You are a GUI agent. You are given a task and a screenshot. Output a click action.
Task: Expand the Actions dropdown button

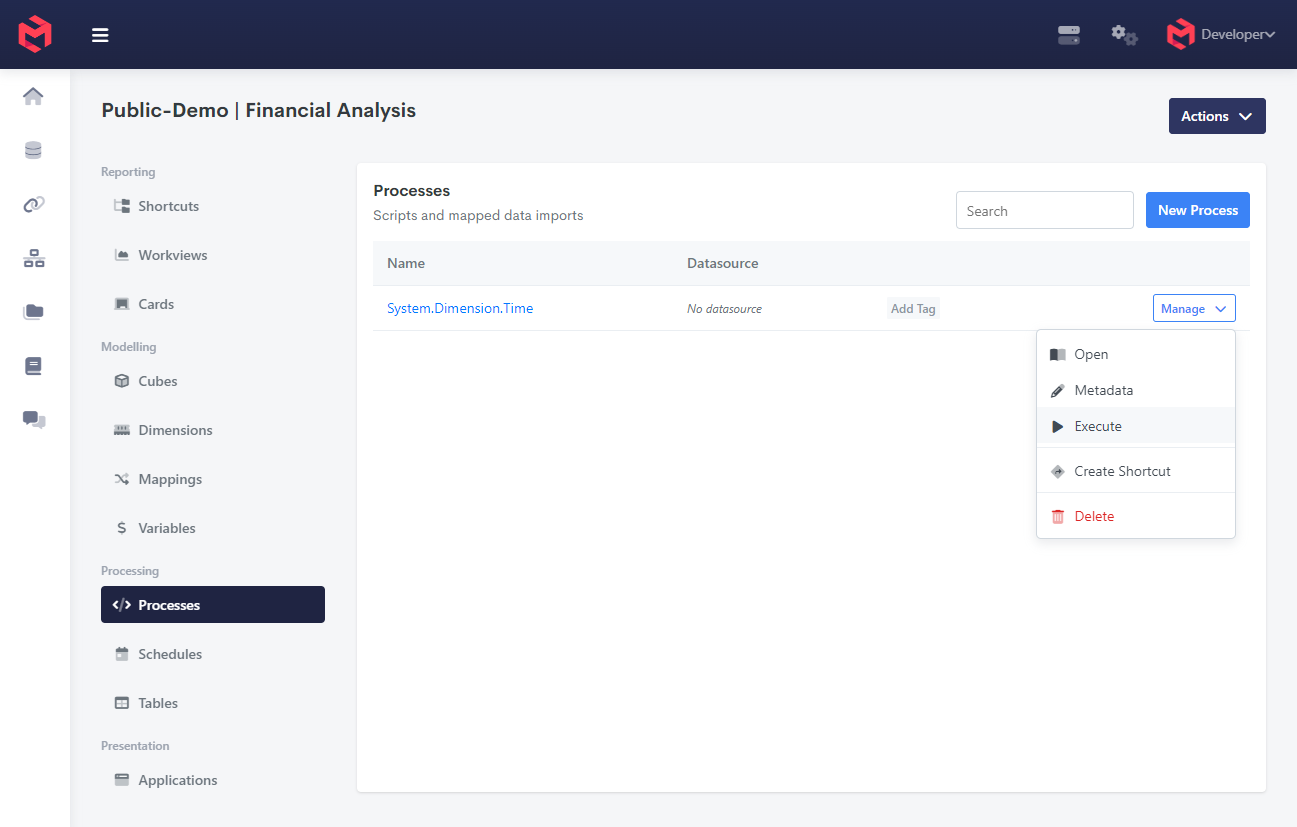pyautogui.click(x=1216, y=116)
